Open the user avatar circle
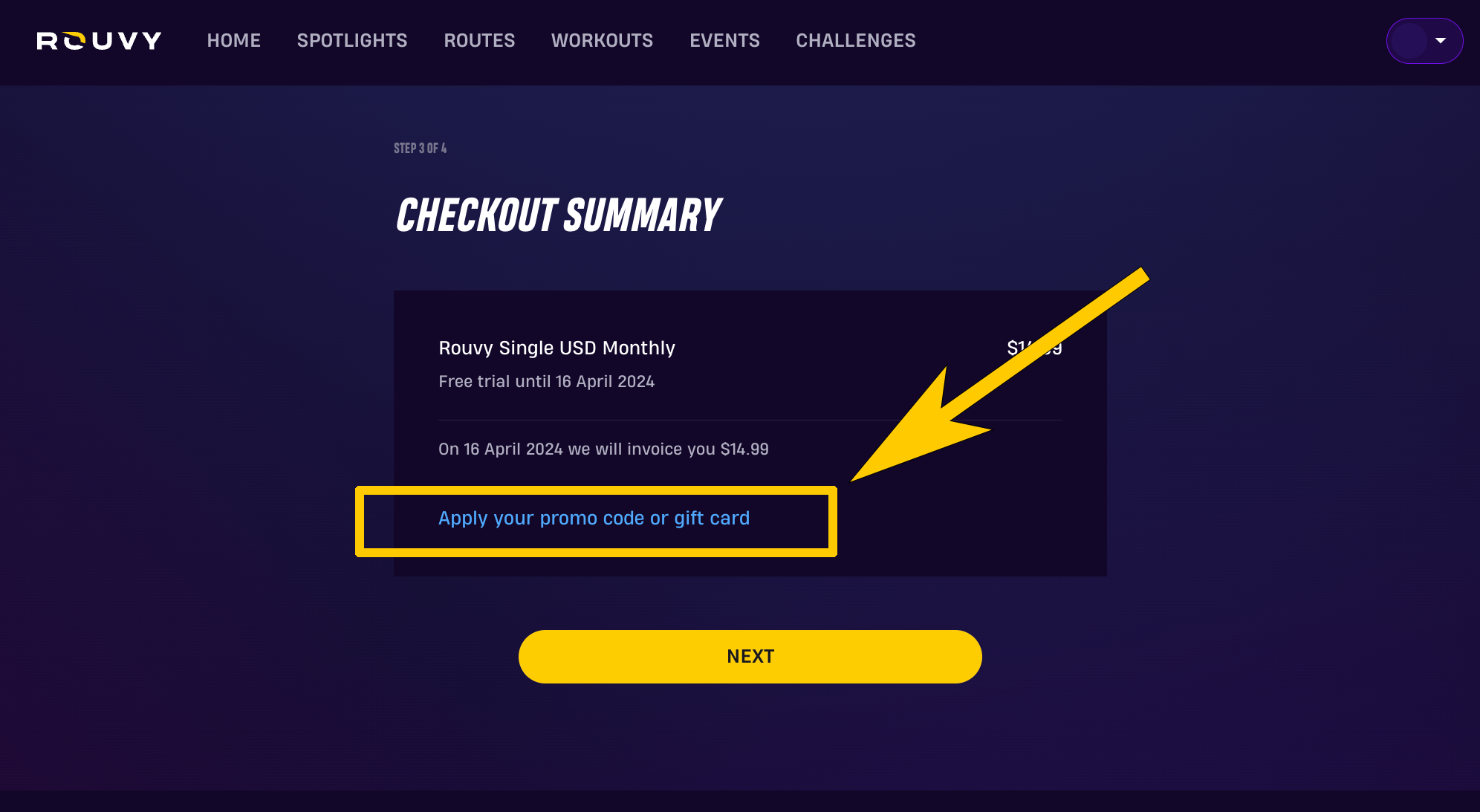Image resolution: width=1480 pixels, height=812 pixels. (1409, 41)
